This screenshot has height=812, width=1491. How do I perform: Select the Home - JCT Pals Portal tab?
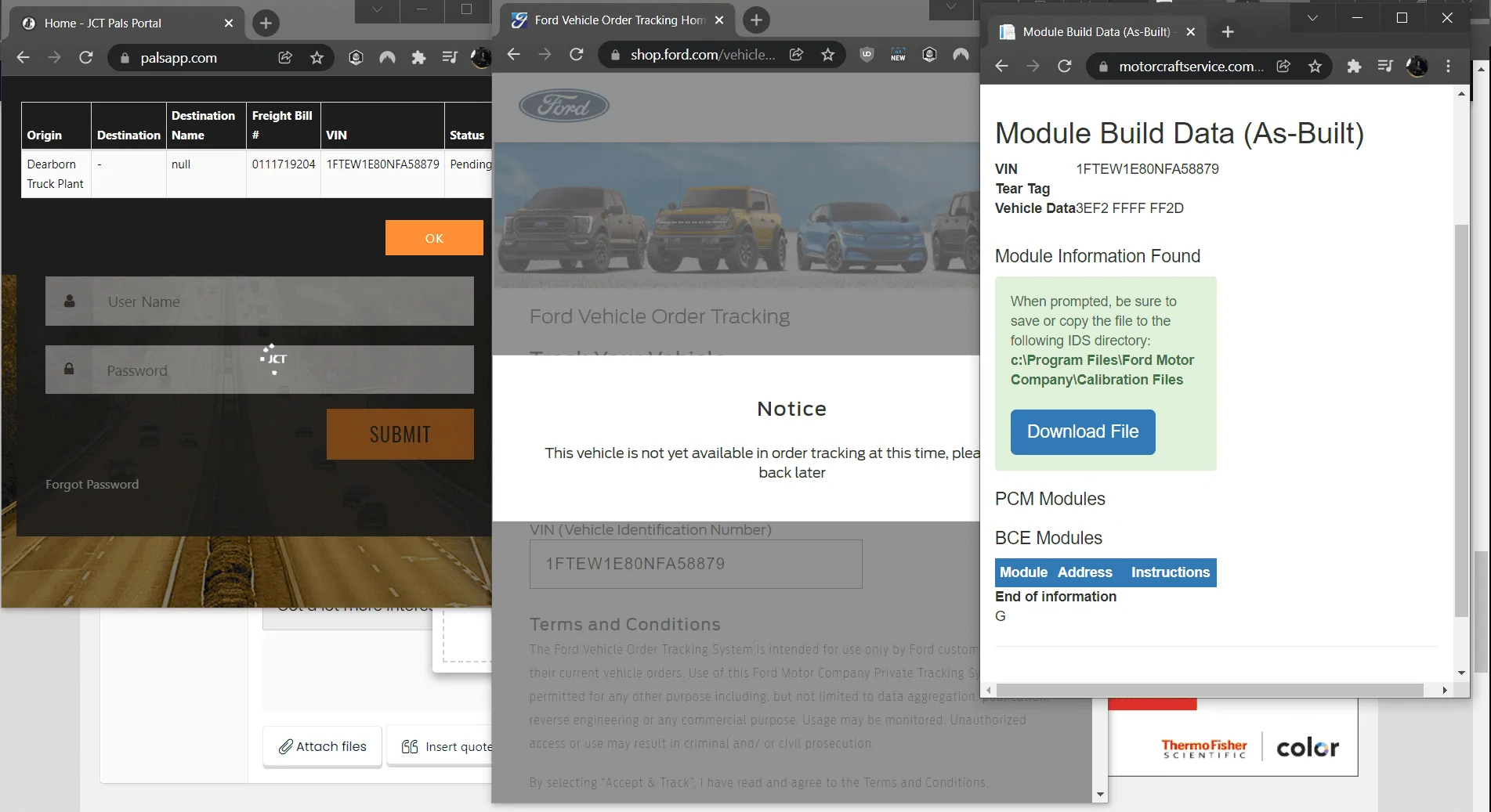[x=125, y=23]
